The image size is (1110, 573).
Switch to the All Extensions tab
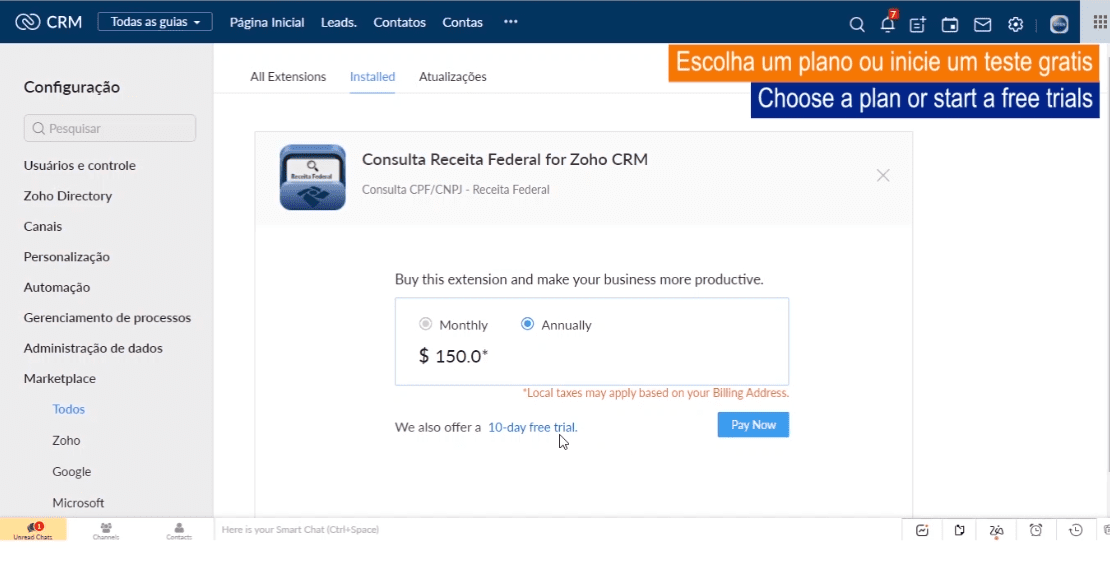click(288, 76)
